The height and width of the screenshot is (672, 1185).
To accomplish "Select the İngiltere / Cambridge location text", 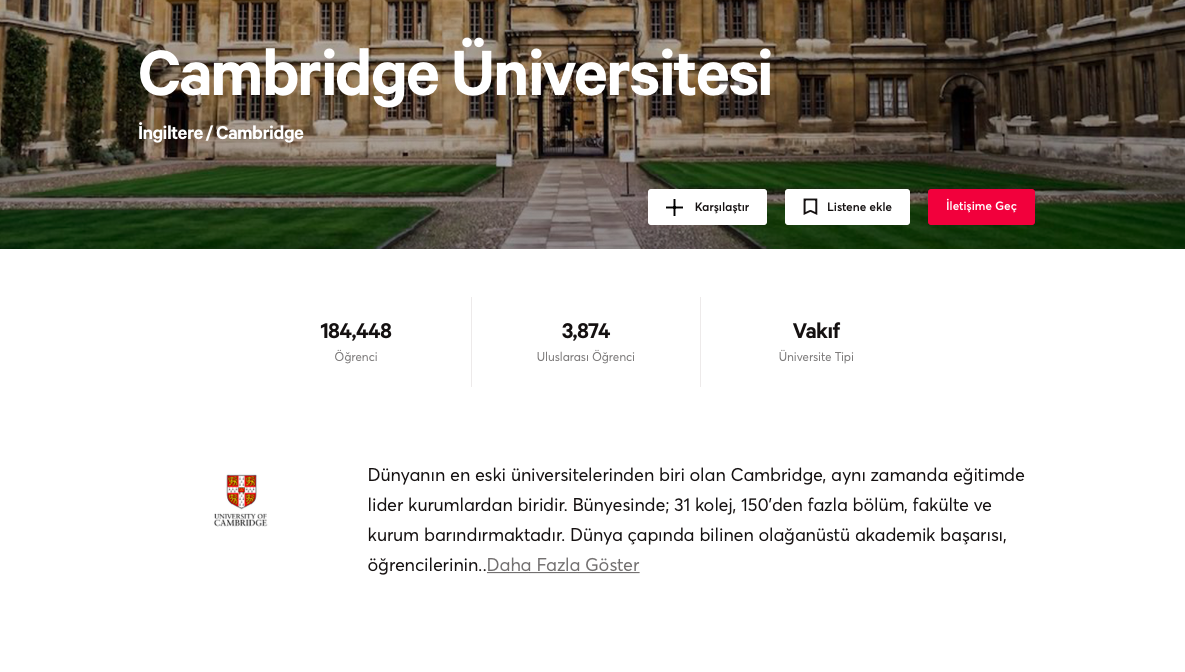I will [221, 132].
